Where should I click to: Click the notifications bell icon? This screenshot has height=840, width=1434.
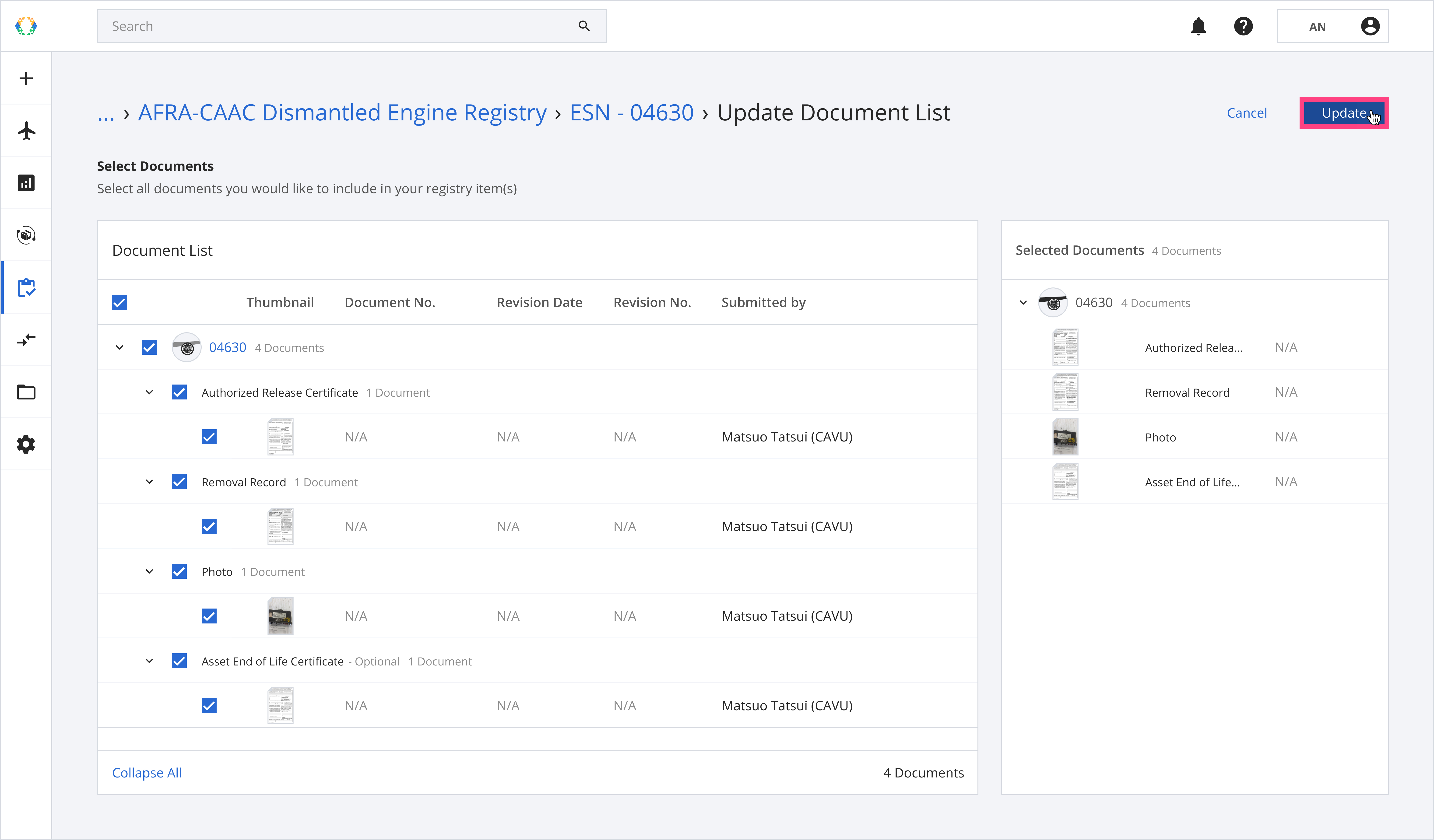coord(1199,26)
